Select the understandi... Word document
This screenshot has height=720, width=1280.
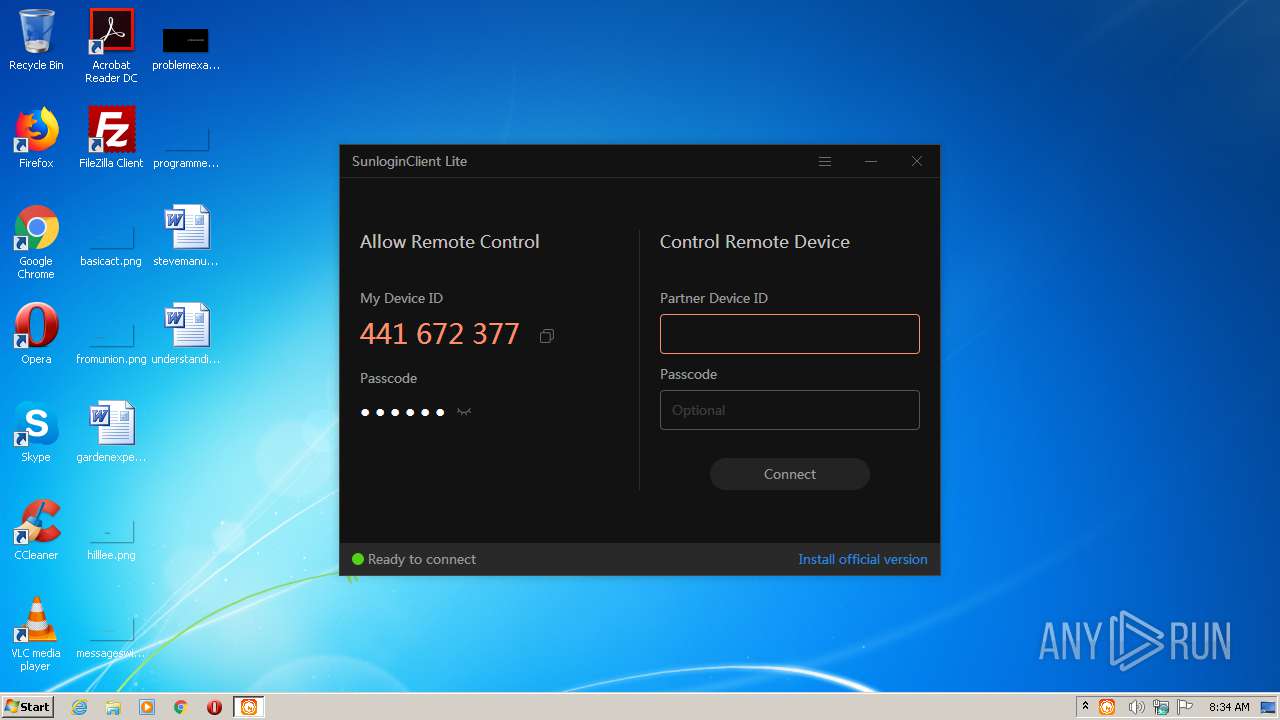pyautogui.click(x=186, y=334)
